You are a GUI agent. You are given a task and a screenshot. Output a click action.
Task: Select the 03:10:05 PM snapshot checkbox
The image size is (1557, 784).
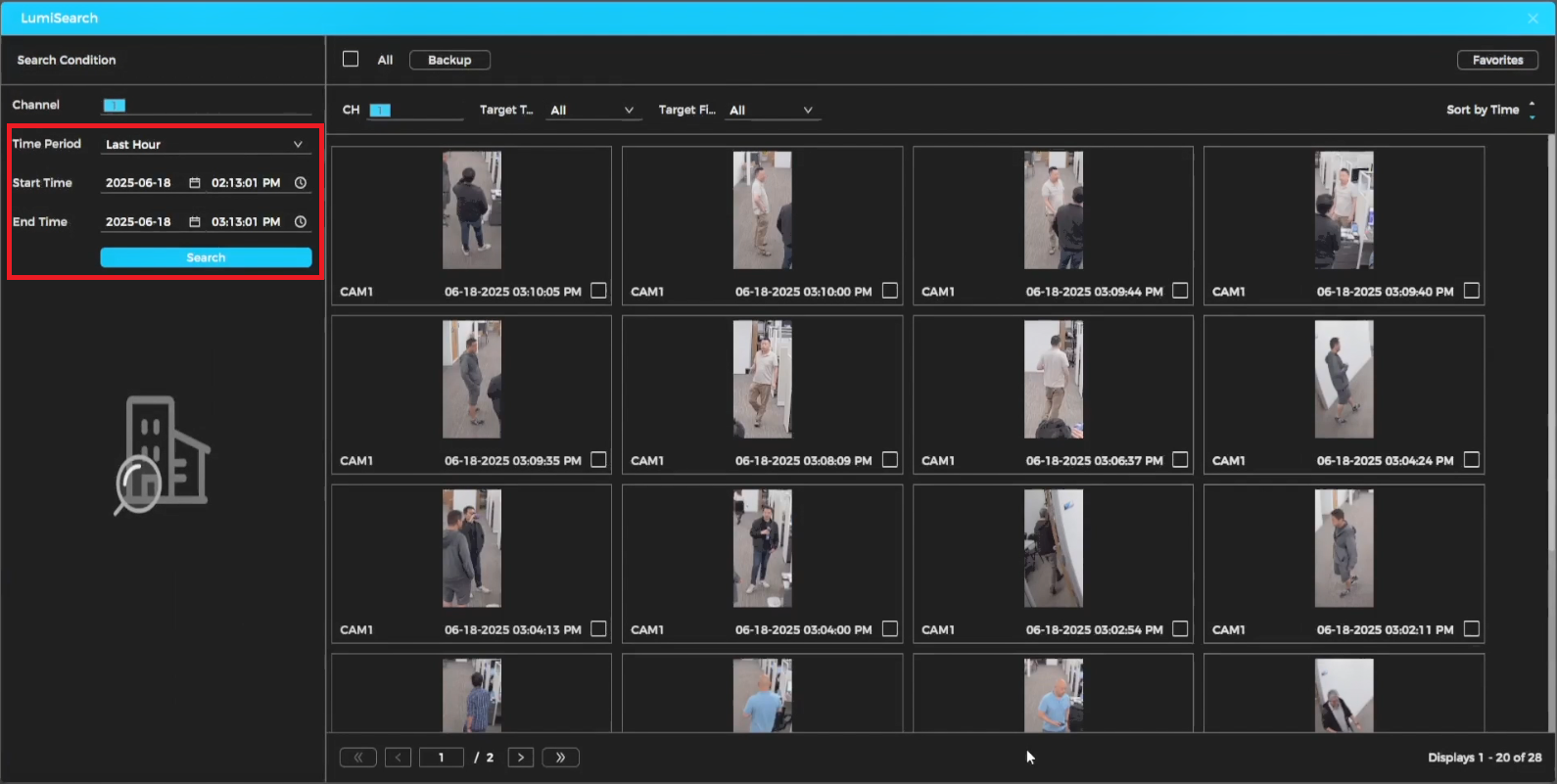598,291
